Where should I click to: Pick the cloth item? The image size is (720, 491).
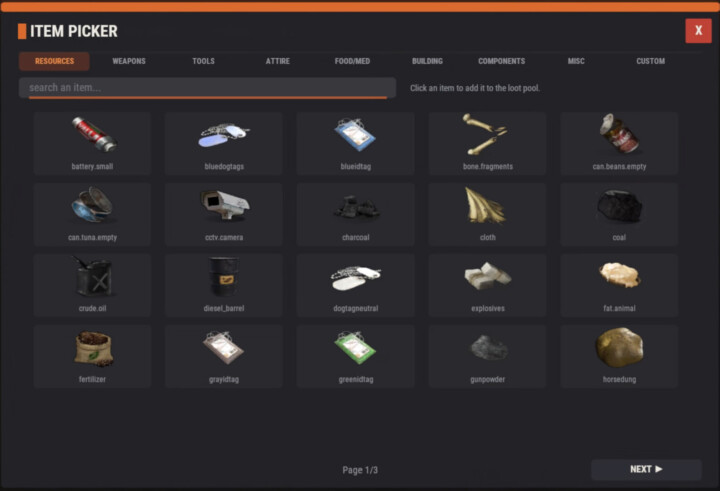(488, 214)
